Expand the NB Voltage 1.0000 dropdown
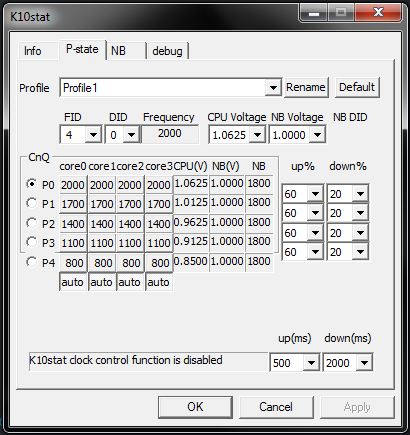 click(317, 135)
